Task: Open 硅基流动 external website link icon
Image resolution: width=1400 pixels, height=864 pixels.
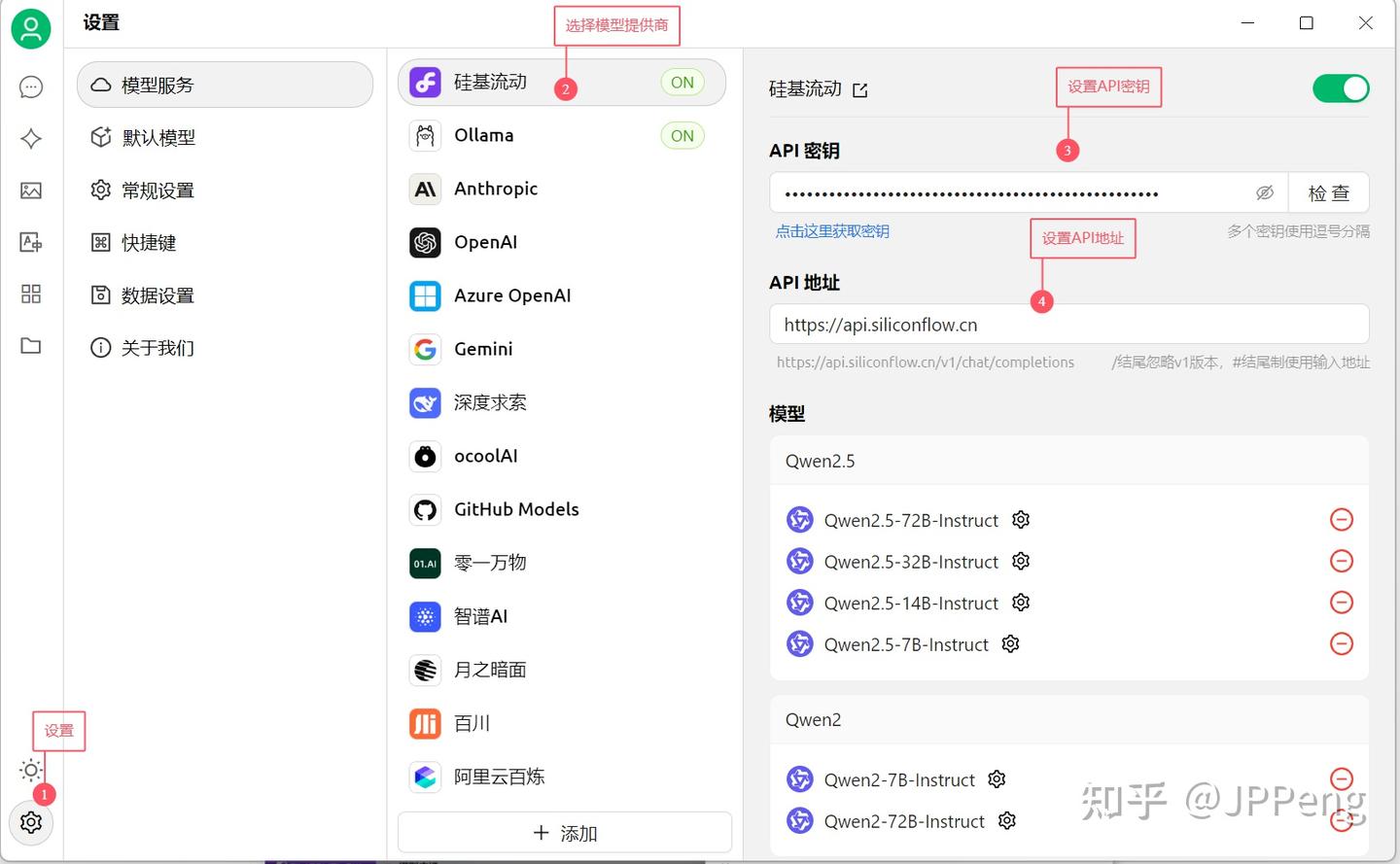Action: point(860,90)
